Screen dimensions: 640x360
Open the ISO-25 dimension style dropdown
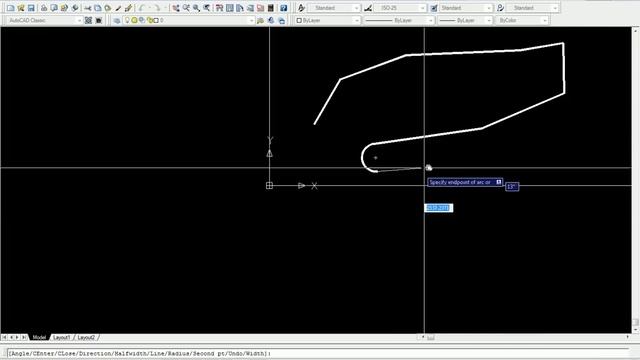click(x=422, y=8)
